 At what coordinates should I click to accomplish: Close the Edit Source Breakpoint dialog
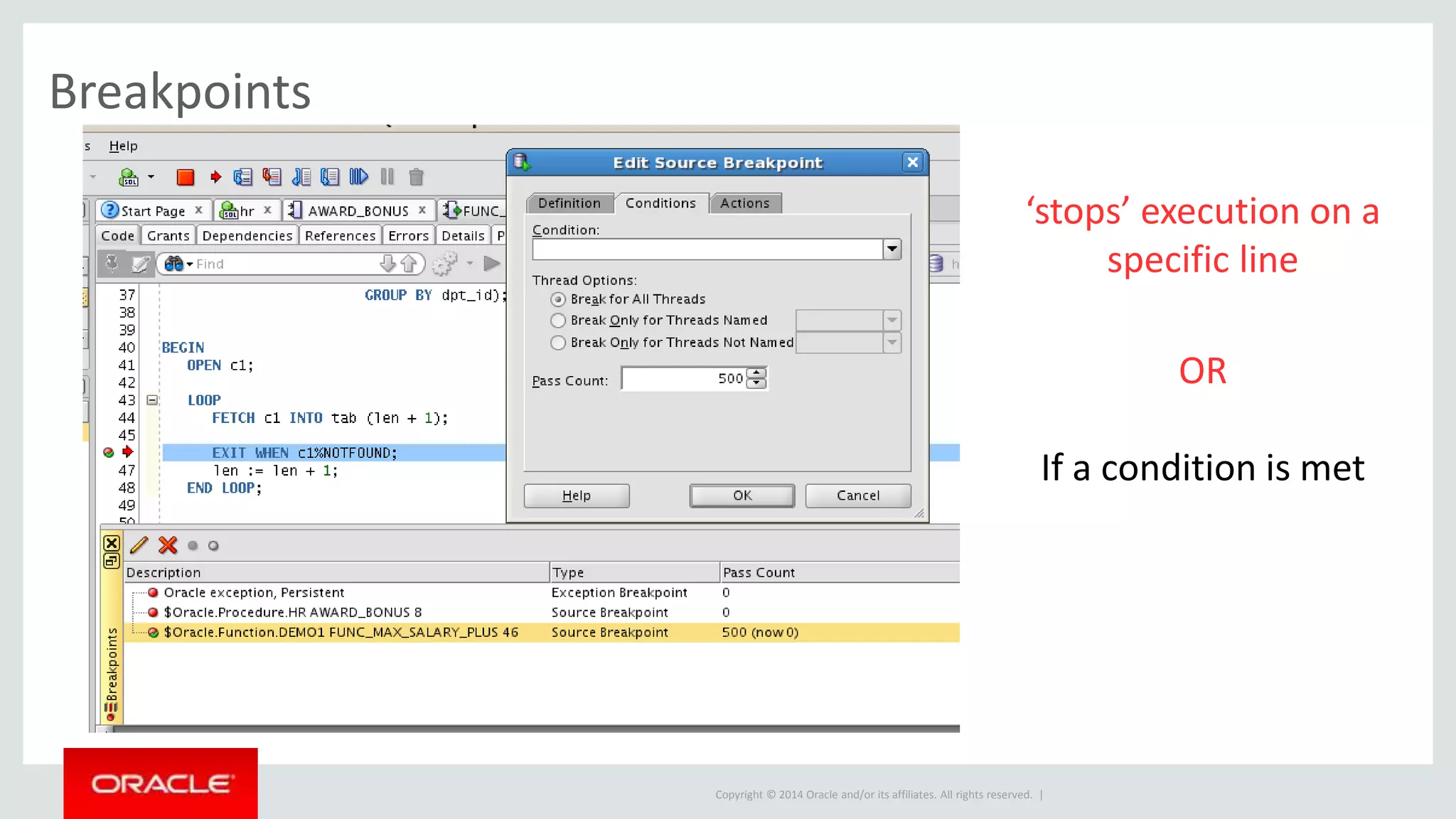click(913, 163)
